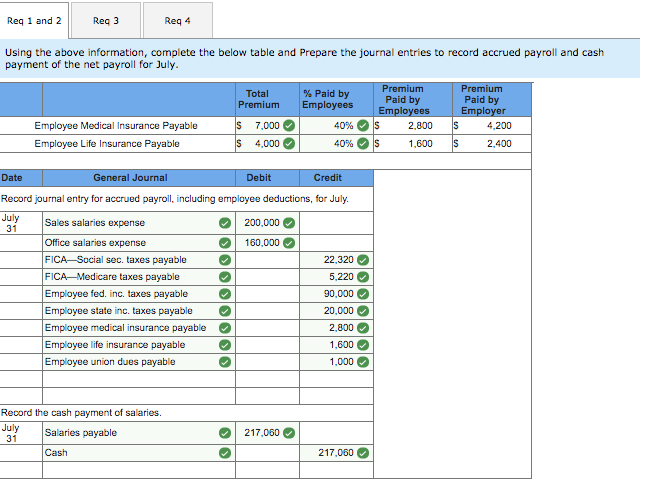Click check icon beside 200,000 debit
This screenshot has width=656, height=487.
pos(289,223)
